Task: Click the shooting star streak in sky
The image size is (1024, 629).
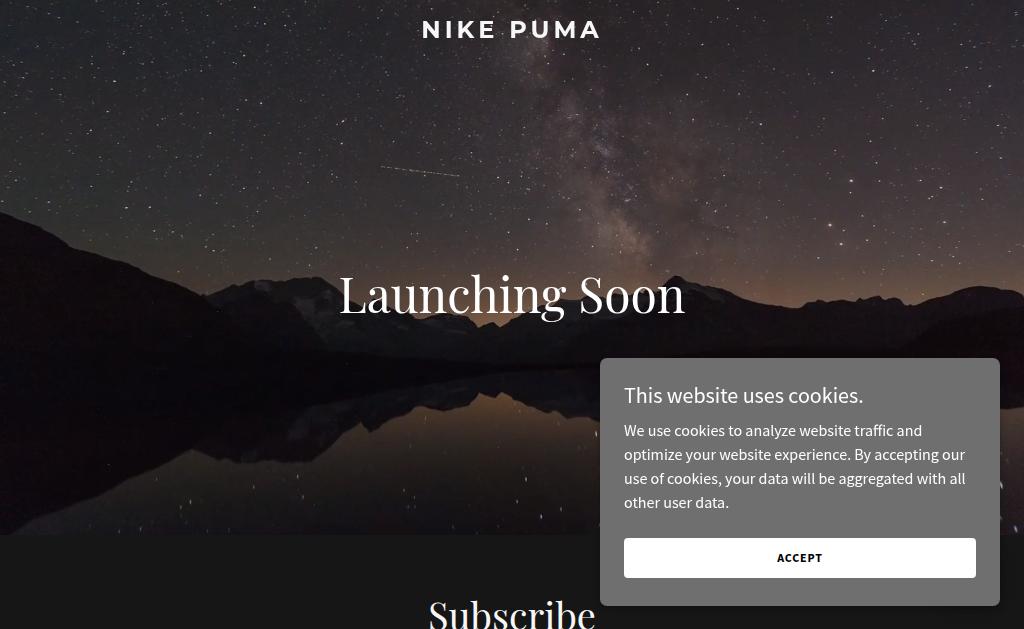Action: [x=420, y=171]
